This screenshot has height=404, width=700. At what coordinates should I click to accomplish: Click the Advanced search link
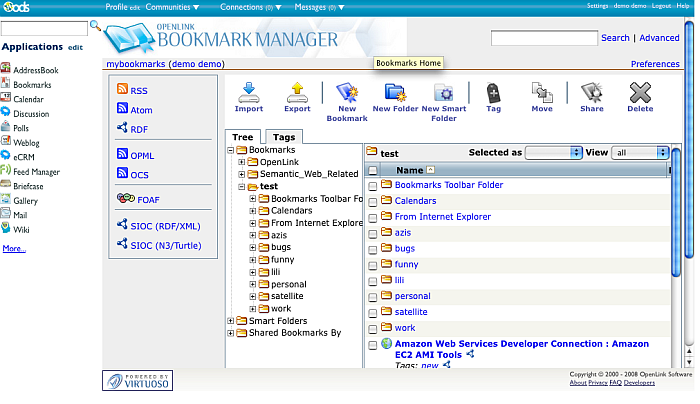click(659, 38)
